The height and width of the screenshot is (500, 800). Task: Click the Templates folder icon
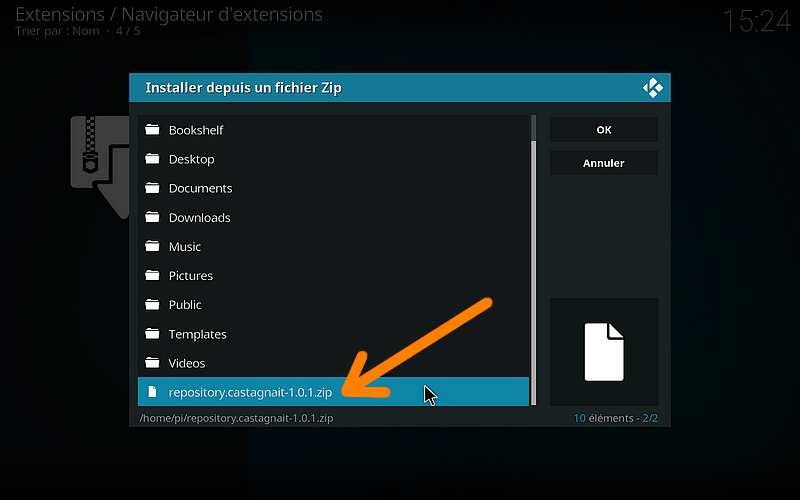(152, 333)
